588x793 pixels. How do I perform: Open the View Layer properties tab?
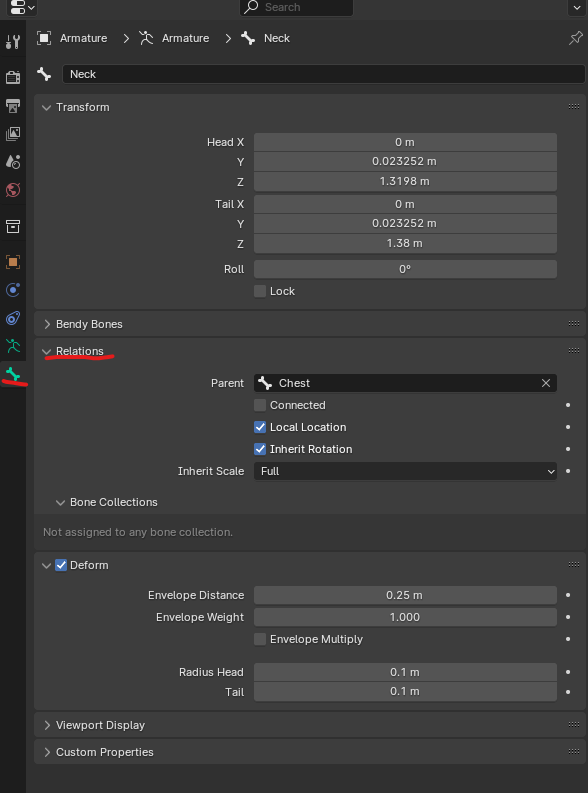tap(13, 134)
